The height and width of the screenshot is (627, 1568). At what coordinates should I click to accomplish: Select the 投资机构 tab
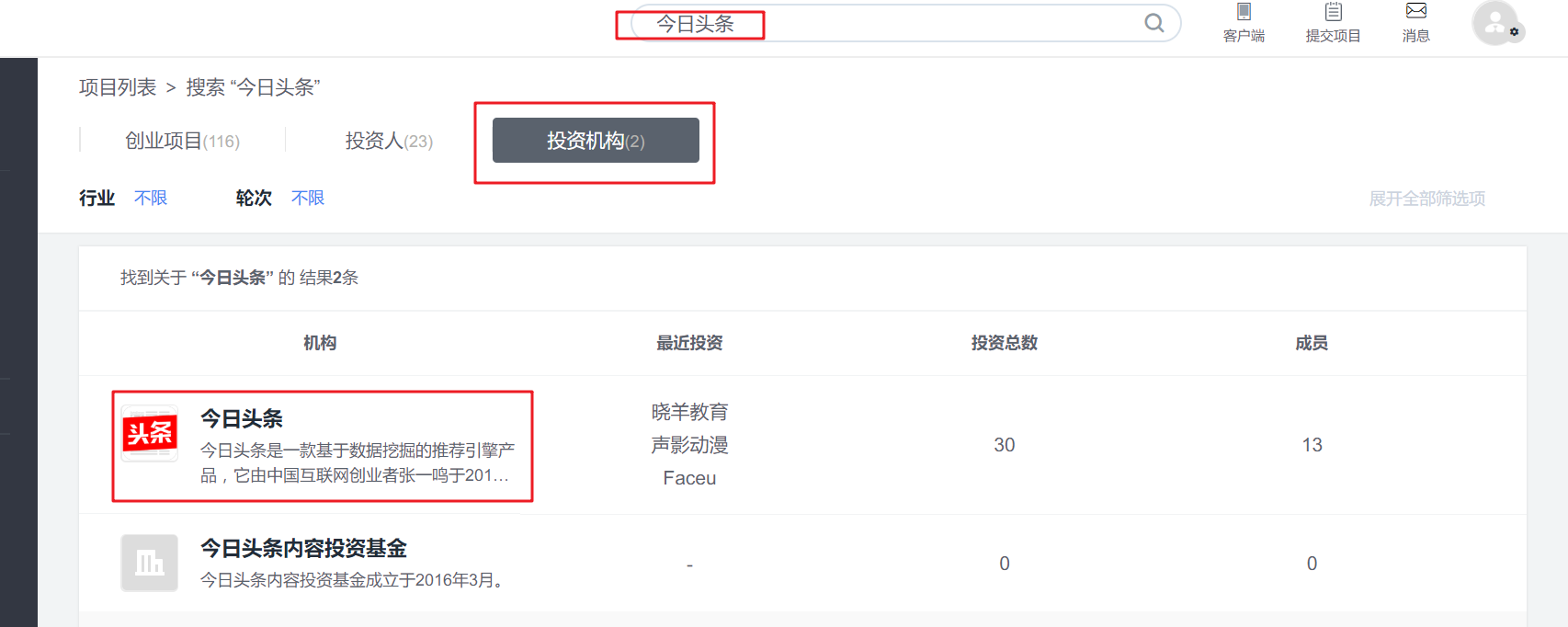click(596, 141)
